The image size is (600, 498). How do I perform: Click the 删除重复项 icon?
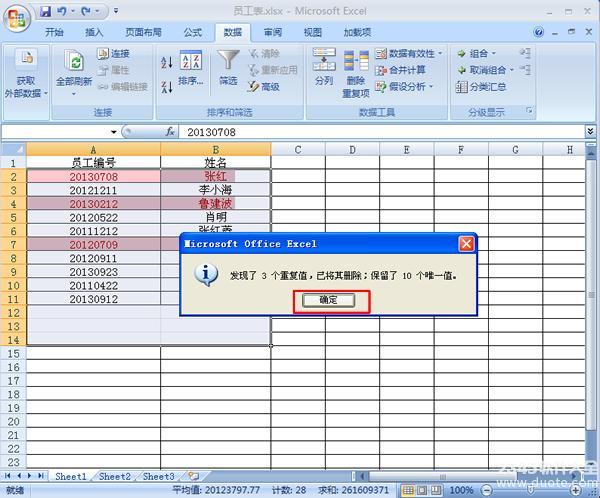tap(356, 70)
